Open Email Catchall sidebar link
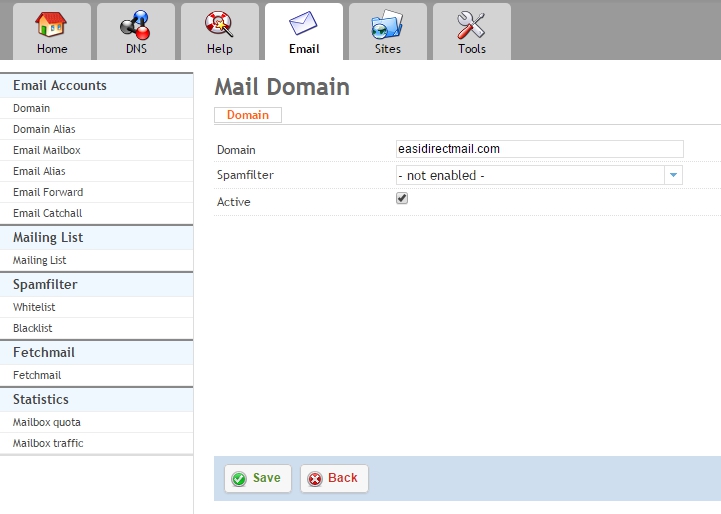 coord(47,213)
